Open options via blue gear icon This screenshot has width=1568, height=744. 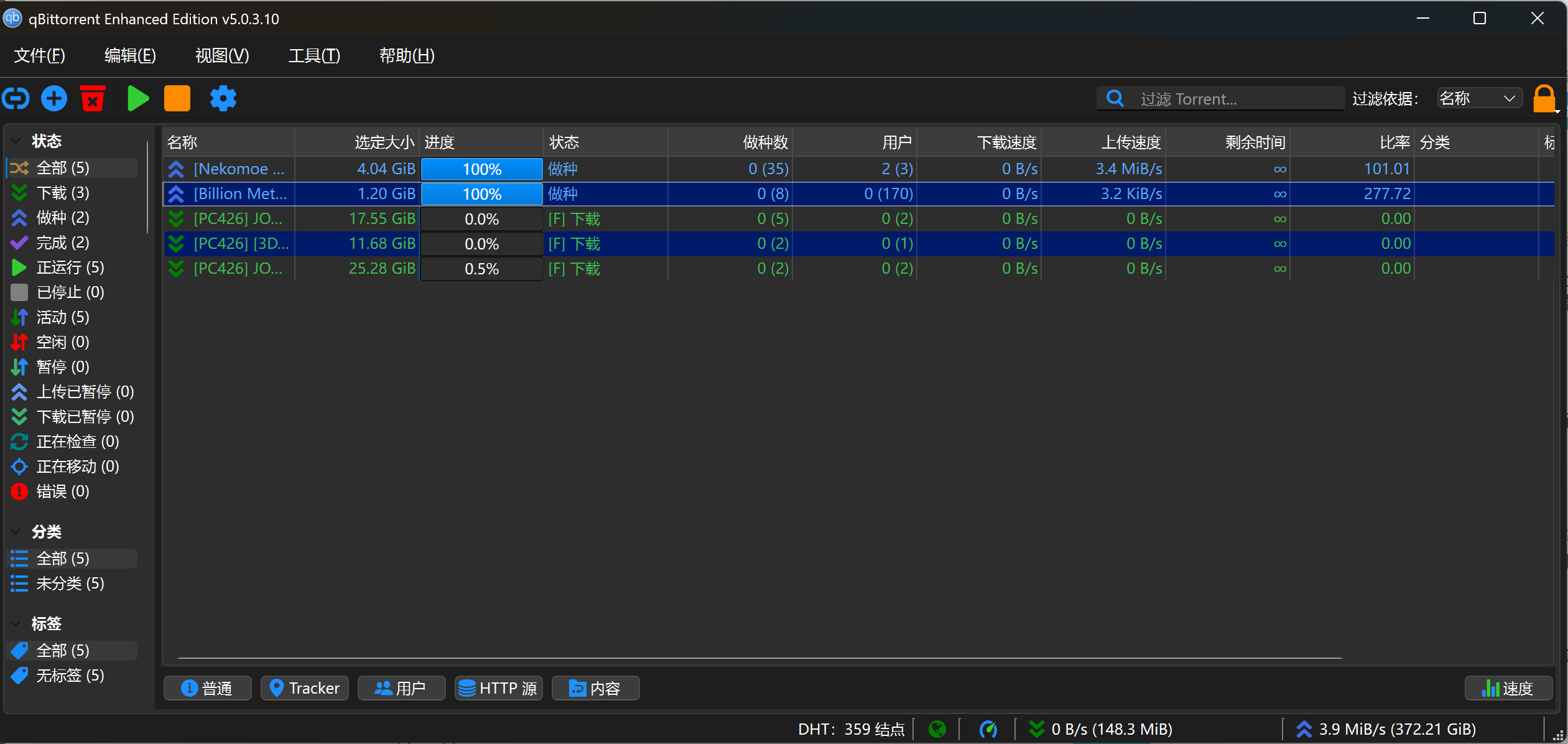223,98
